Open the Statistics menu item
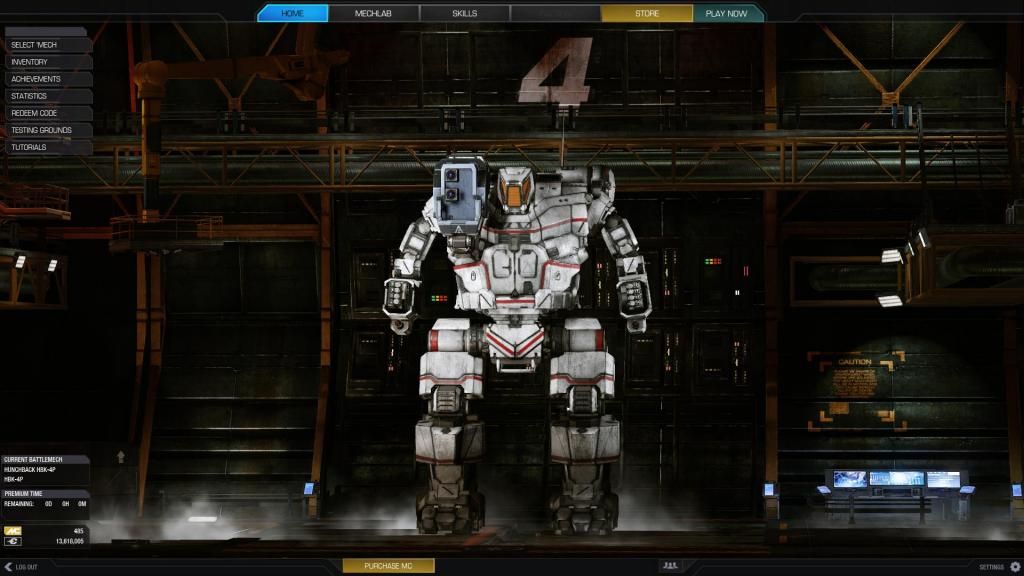The image size is (1024, 576). click(46, 96)
